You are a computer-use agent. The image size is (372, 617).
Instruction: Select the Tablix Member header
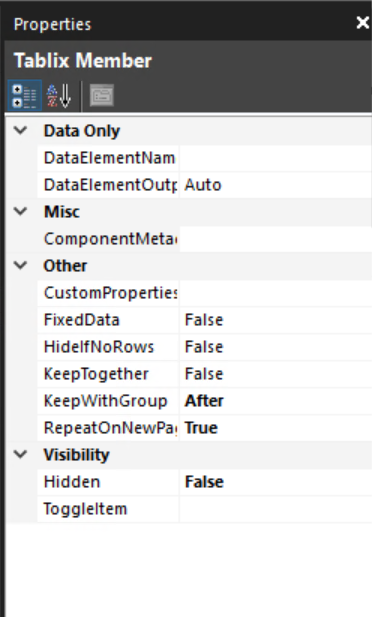click(83, 61)
